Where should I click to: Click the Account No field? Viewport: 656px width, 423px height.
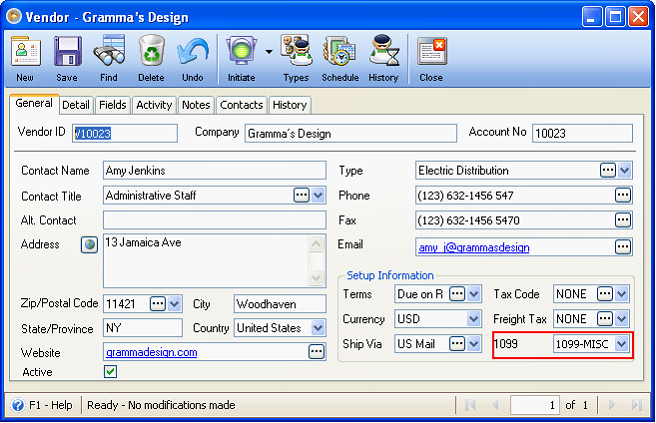582,133
